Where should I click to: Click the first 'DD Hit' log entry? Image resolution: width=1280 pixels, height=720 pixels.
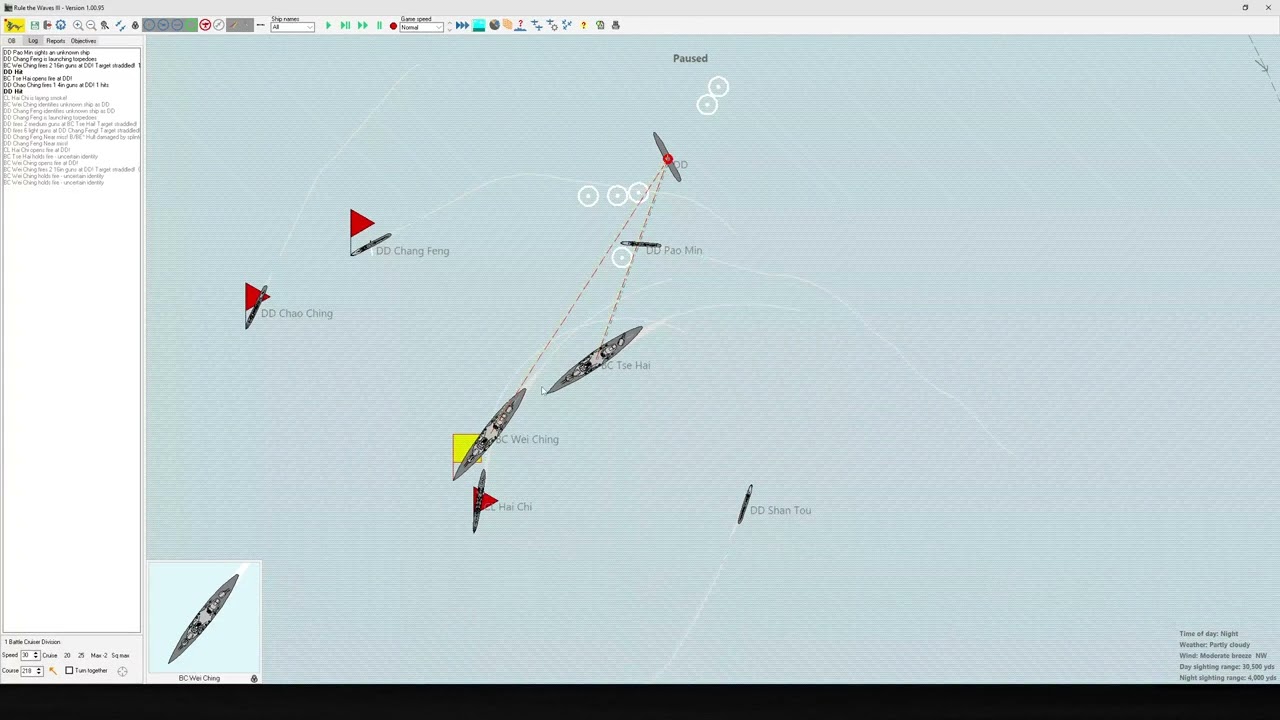coord(12,72)
